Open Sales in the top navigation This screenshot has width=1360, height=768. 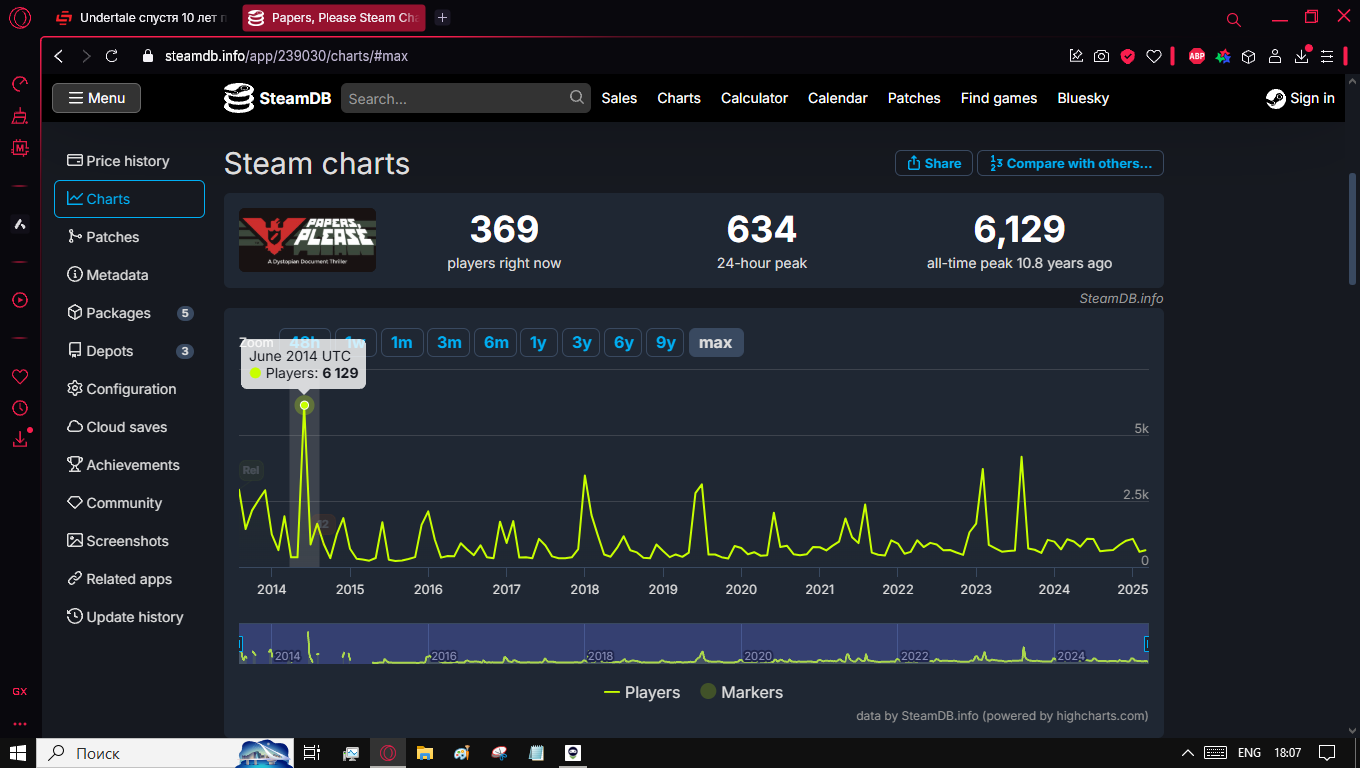point(619,98)
